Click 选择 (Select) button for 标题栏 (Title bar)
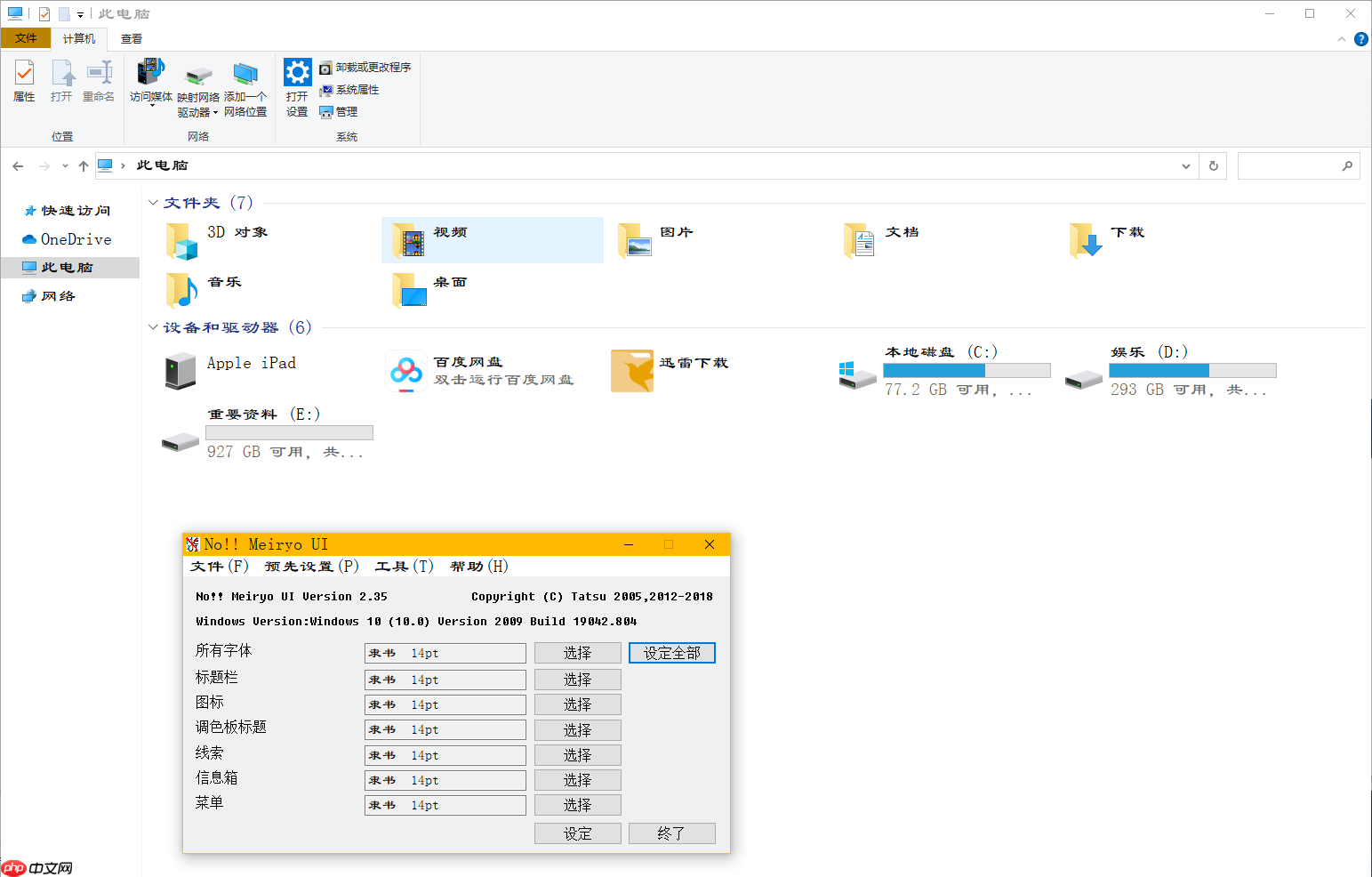 coord(577,680)
